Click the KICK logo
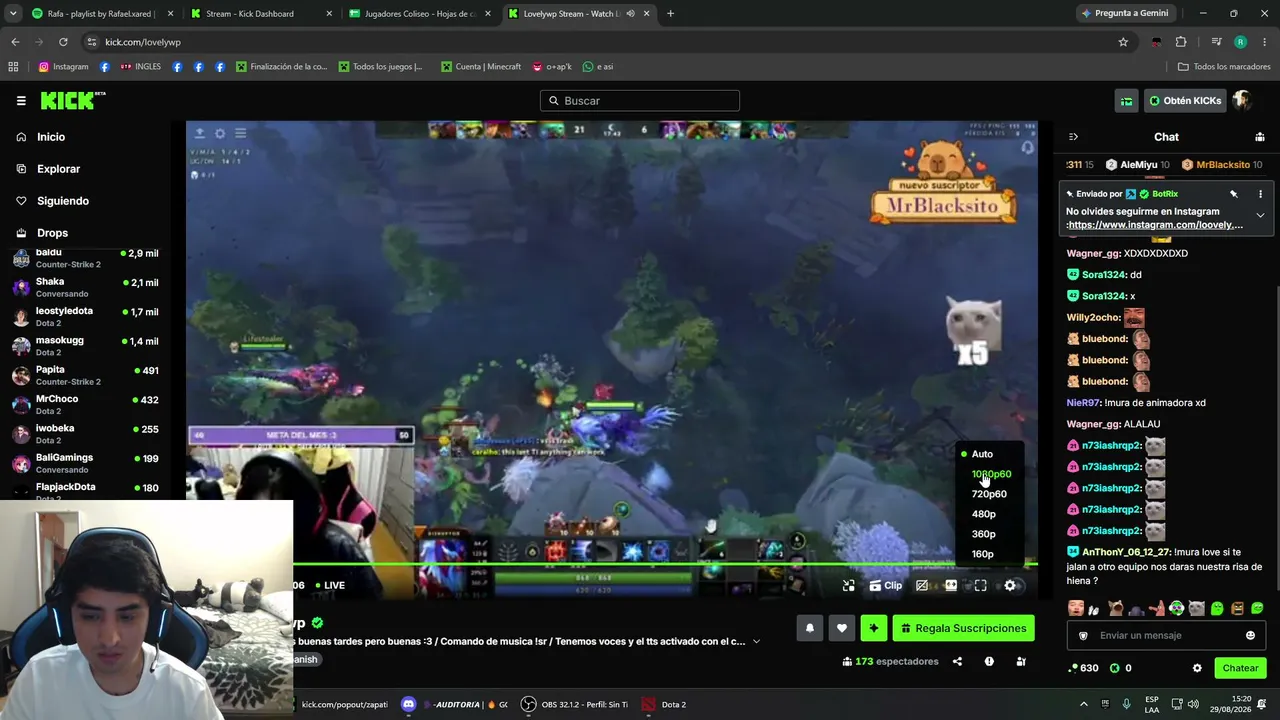This screenshot has height=720, width=1280. 72,100
